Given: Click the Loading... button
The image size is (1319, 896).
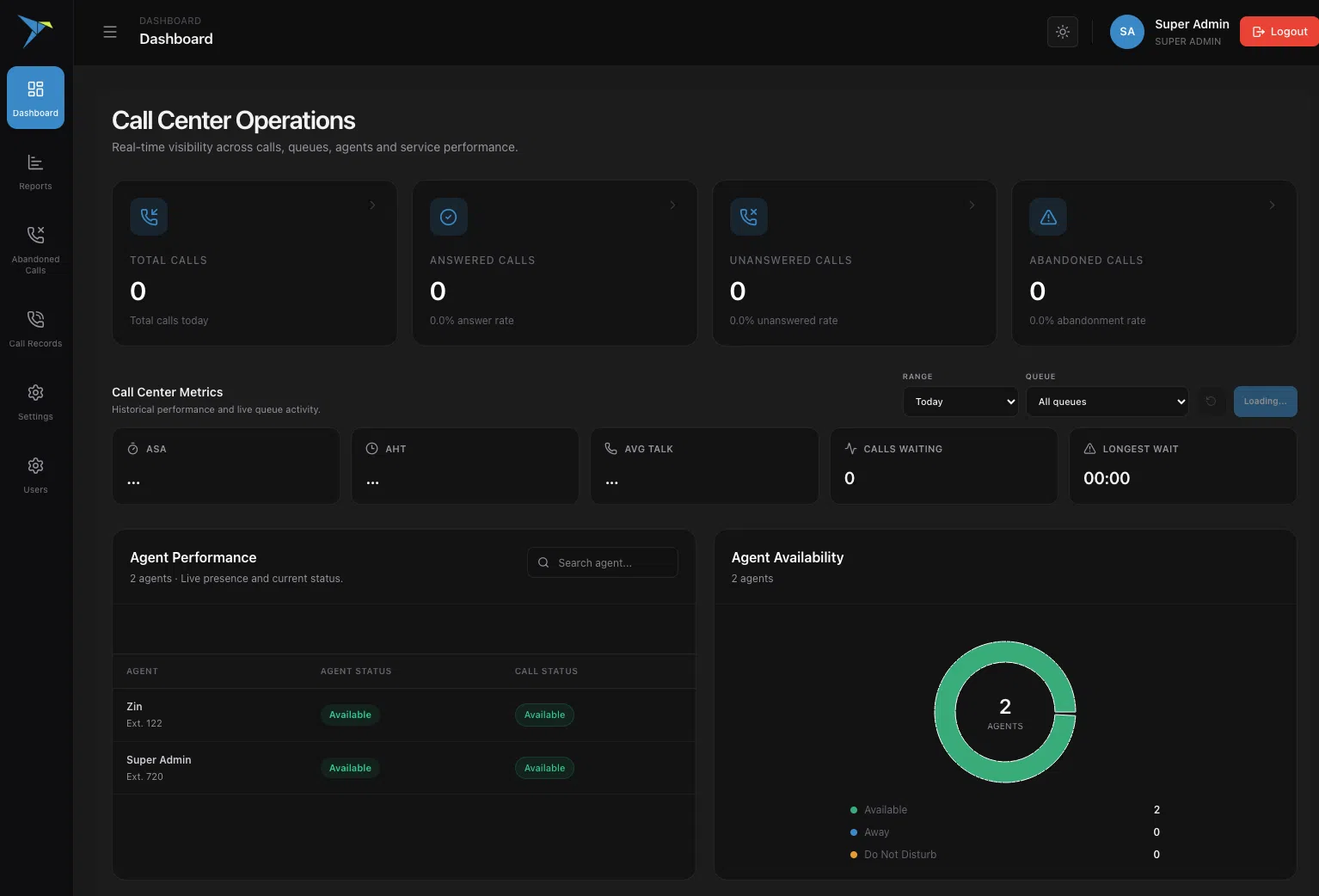Looking at the screenshot, I should (x=1265, y=402).
